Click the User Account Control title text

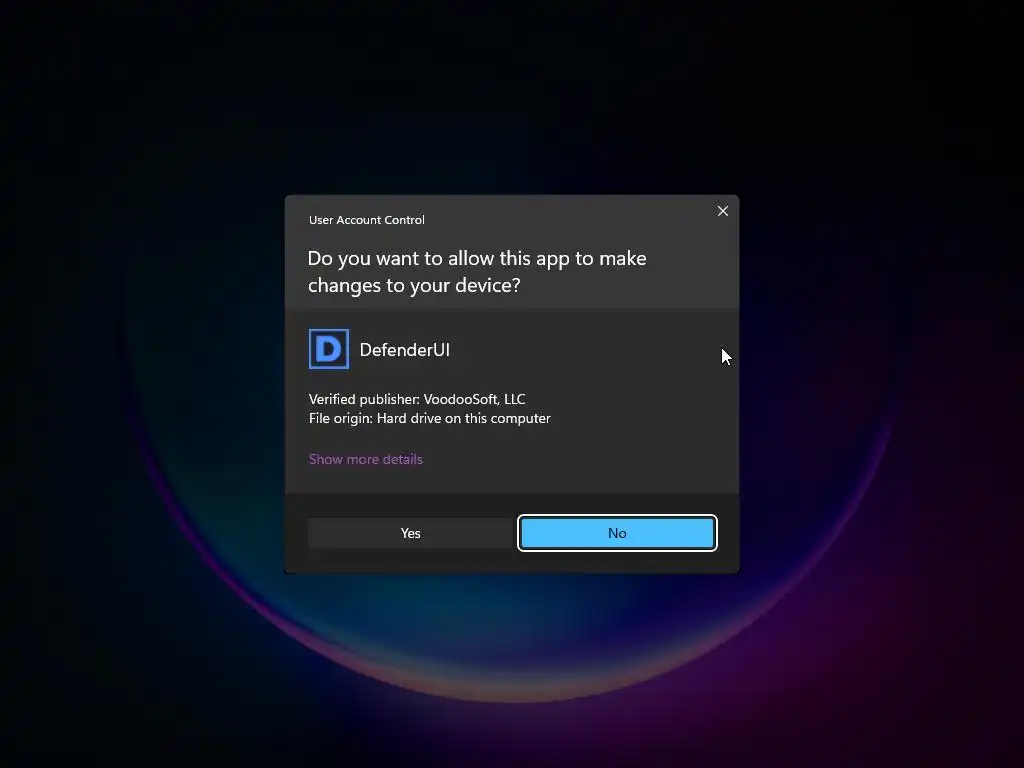pyautogui.click(x=366, y=220)
